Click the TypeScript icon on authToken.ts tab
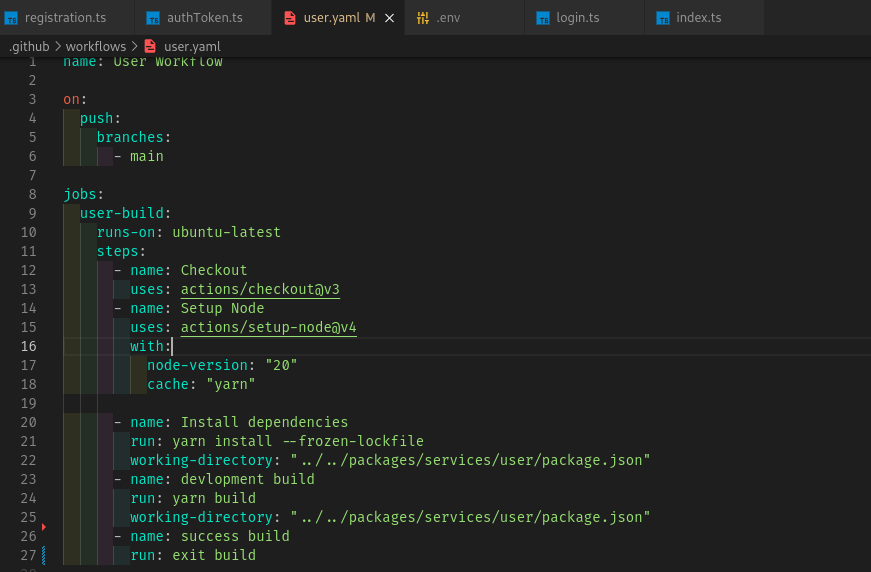Screen dimensions: 871x572 click(153, 18)
